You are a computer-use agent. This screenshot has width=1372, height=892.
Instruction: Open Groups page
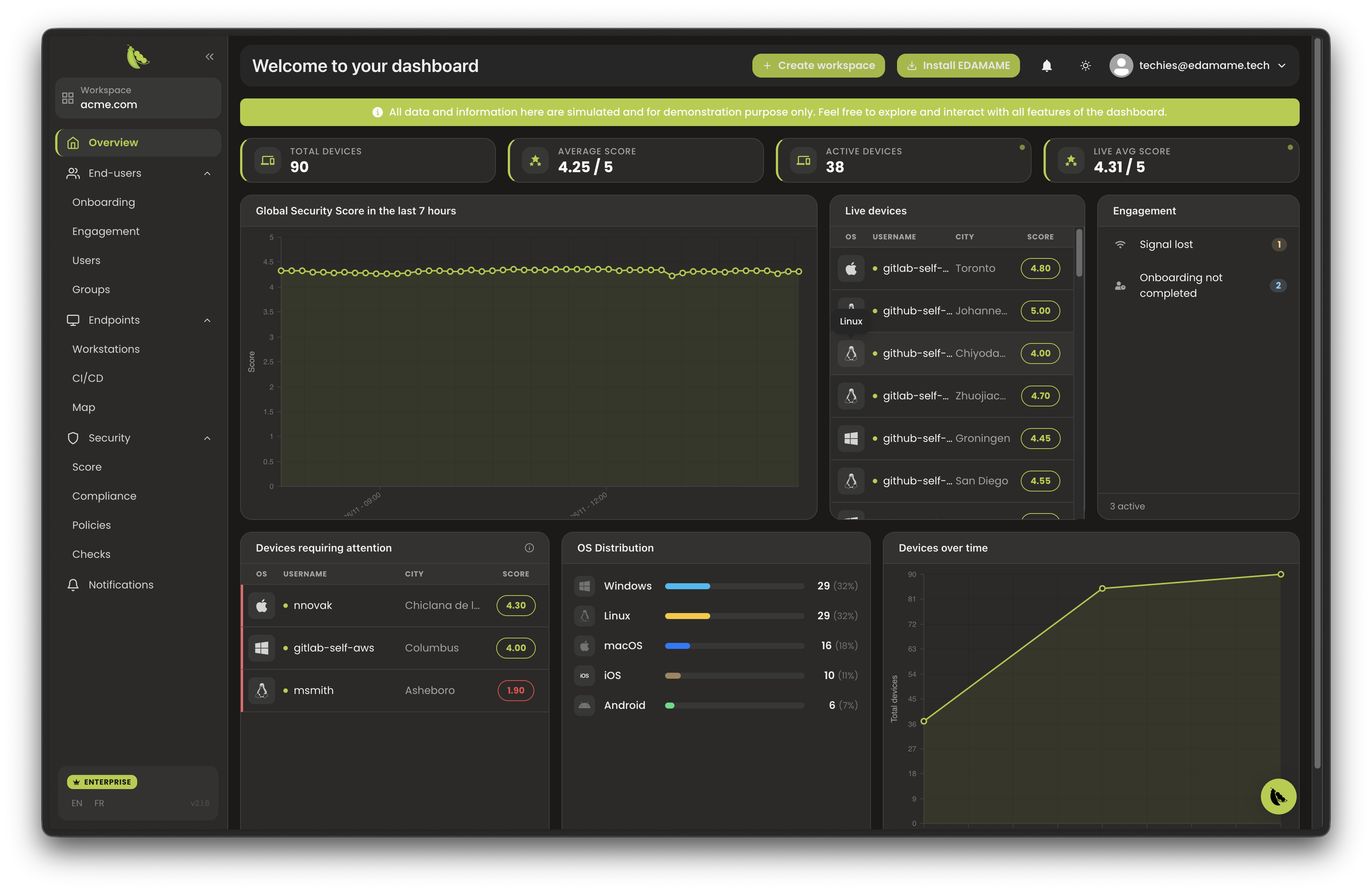tap(91, 289)
